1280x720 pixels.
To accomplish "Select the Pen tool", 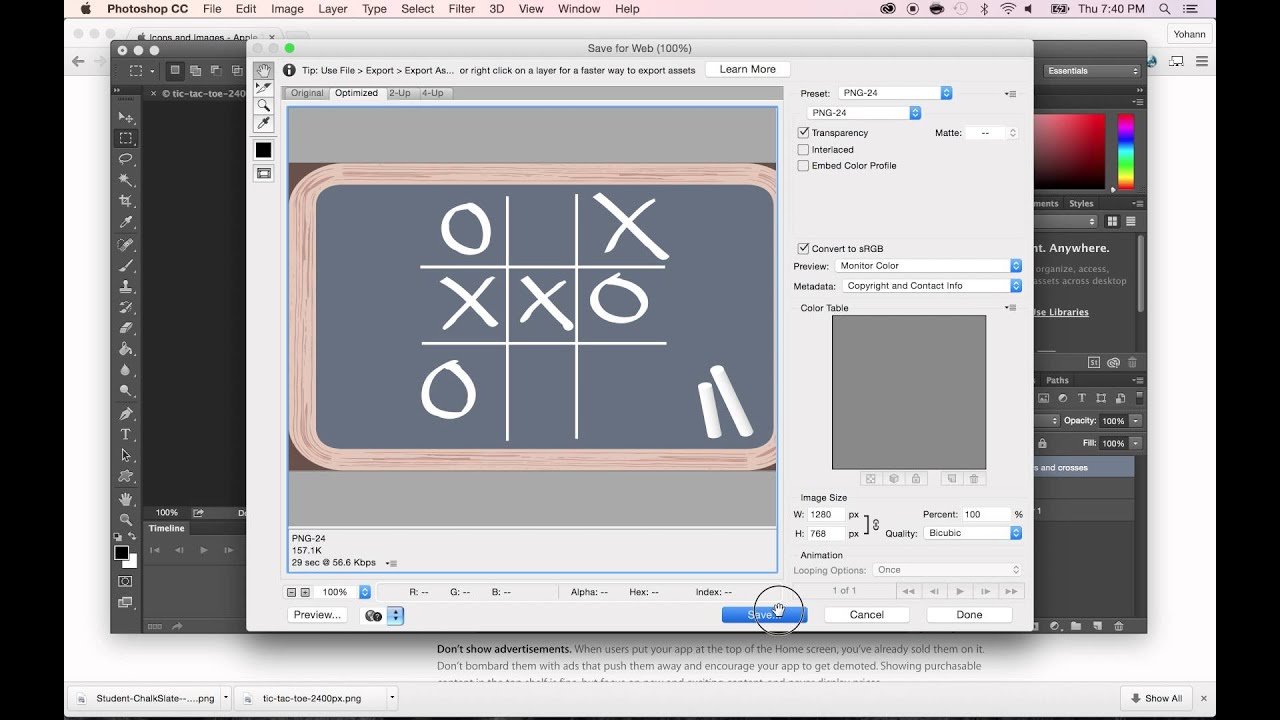I will (x=126, y=413).
